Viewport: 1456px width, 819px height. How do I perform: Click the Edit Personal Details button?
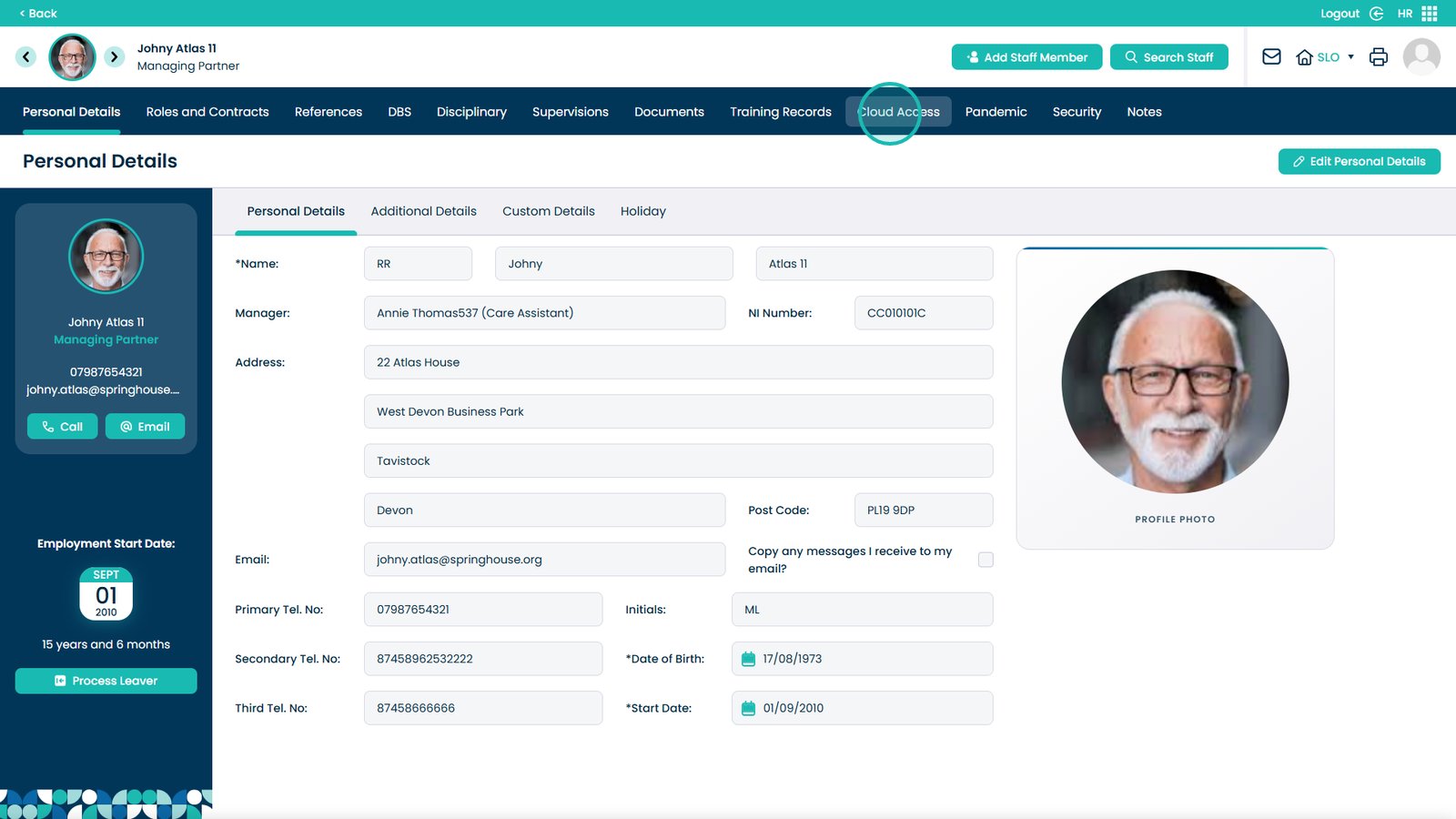coord(1359,161)
